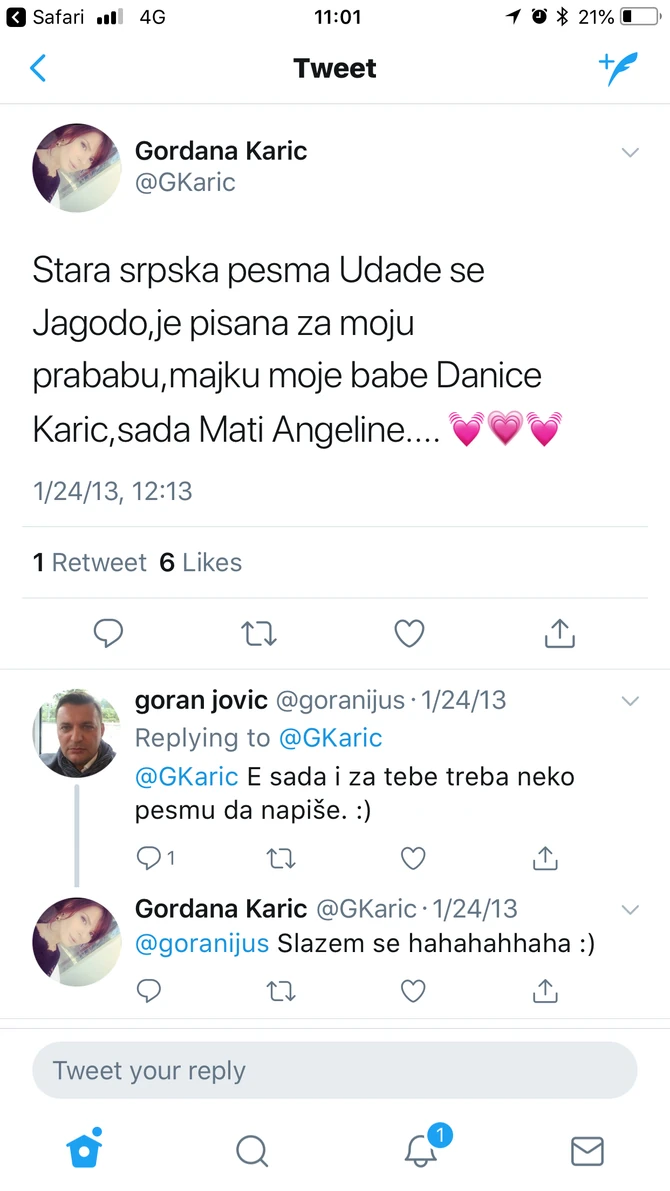Share Gordana's main tweet via share icon
The image size is (670, 1191).
click(559, 633)
